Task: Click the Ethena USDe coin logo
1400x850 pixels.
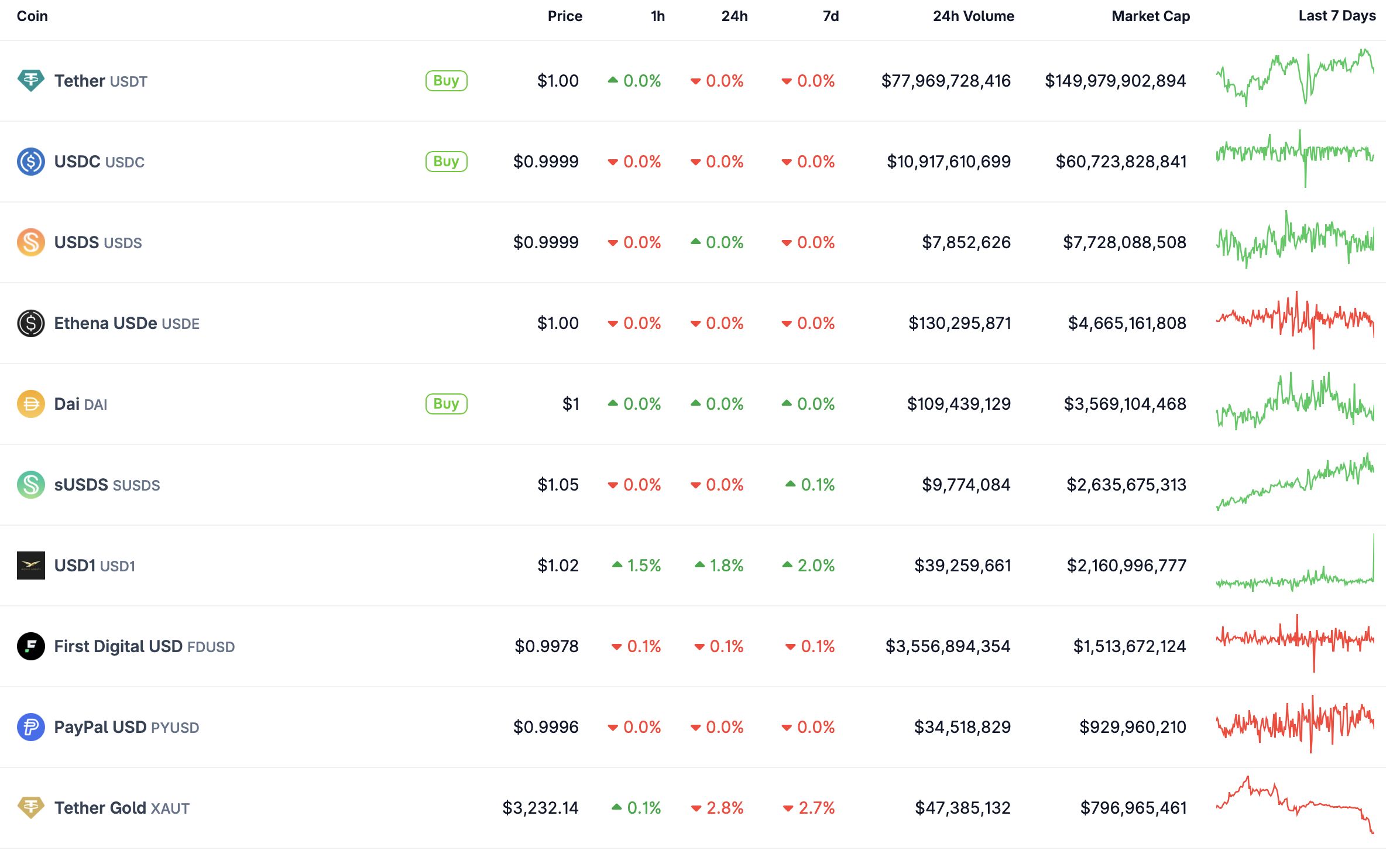Action: click(x=30, y=323)
